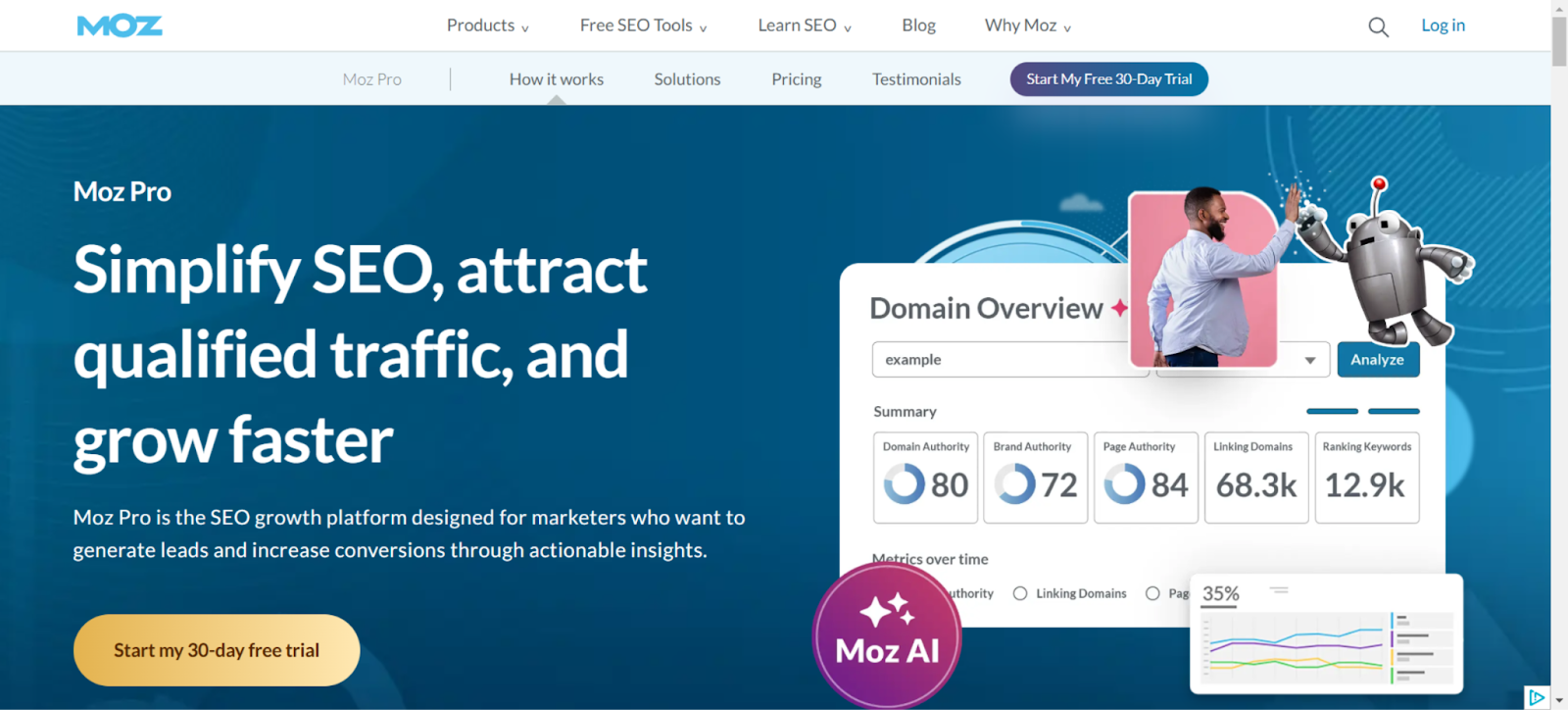
Task: Follow the Log in link
Action: click(x=1443, y=25)
